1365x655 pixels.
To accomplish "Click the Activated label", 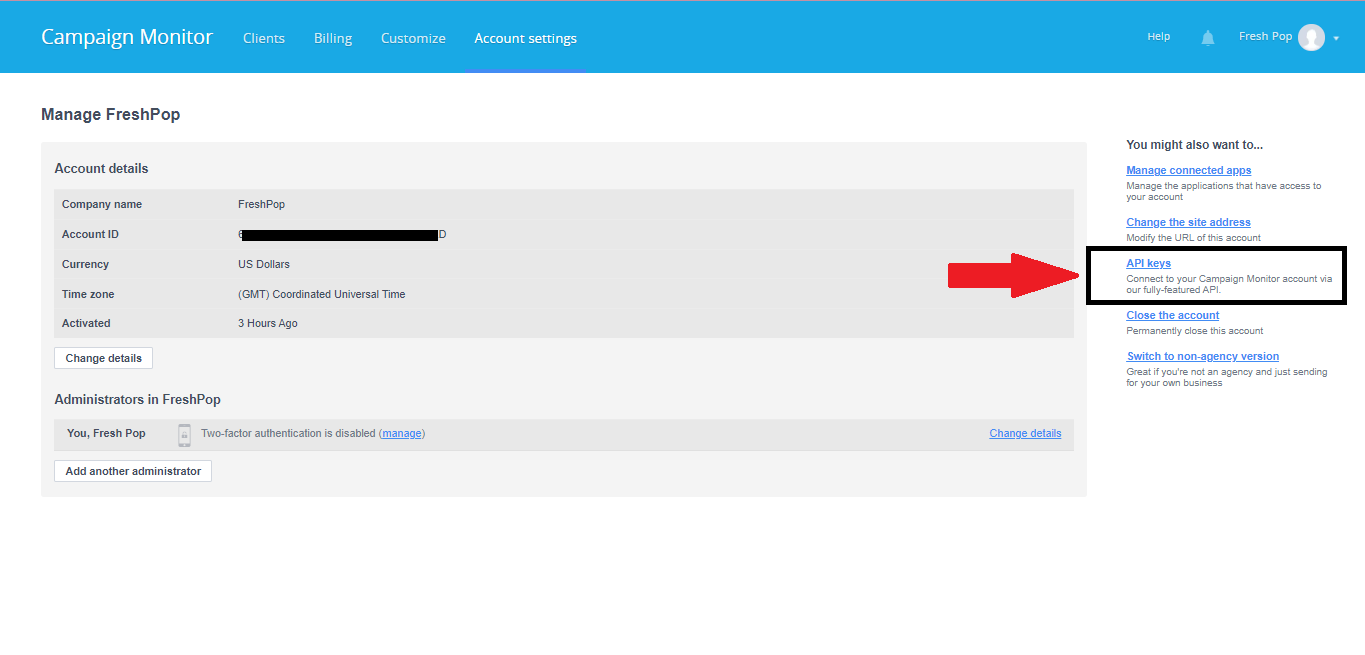I will click(86, 323).
